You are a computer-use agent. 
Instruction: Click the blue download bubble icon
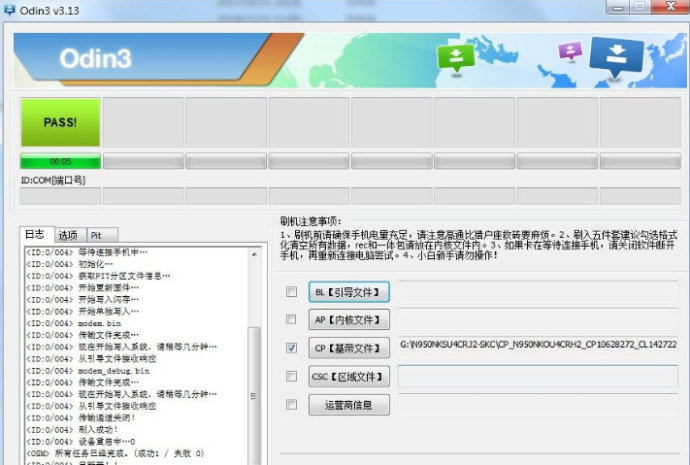coord(616,55)
